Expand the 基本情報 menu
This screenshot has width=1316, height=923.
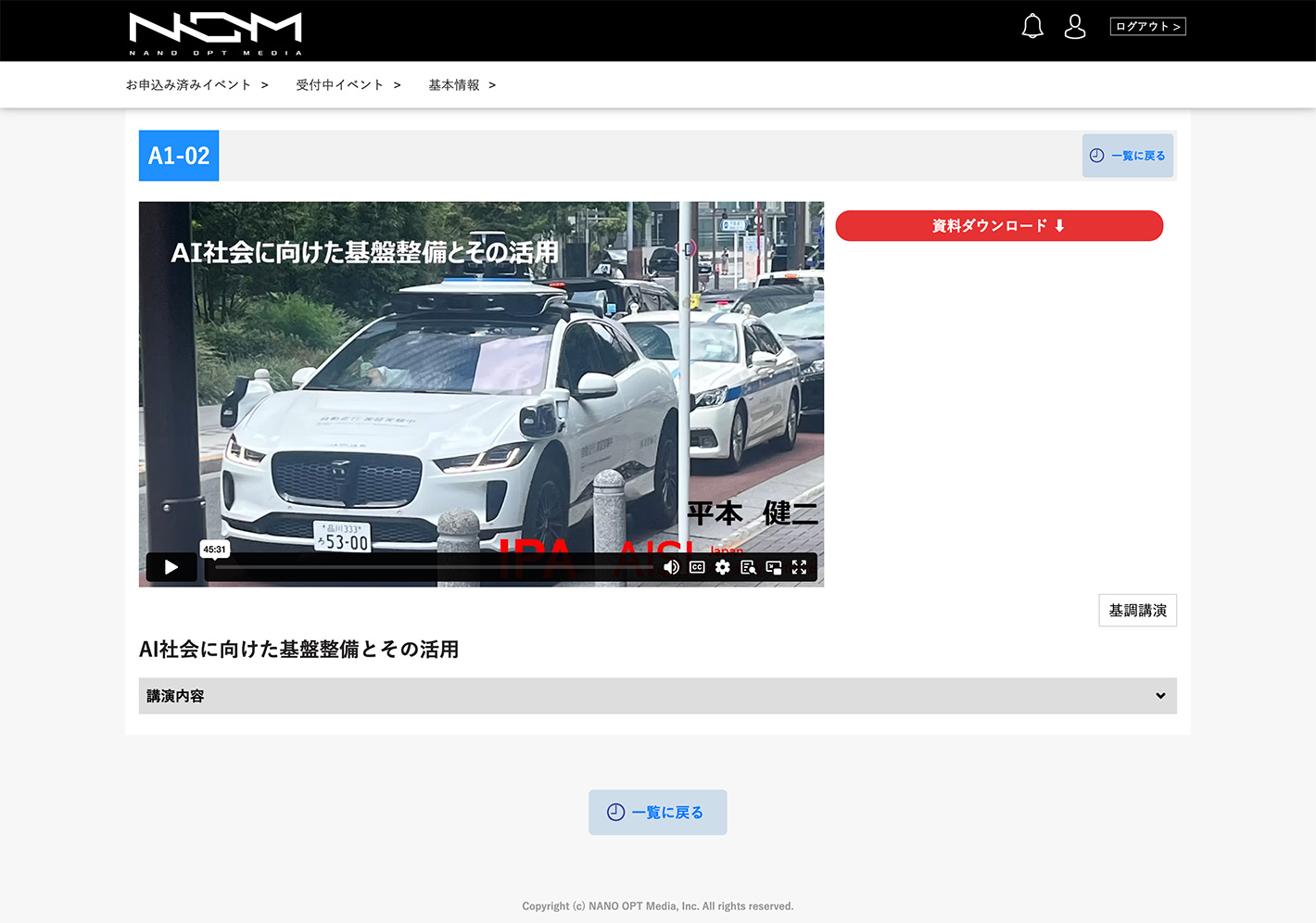[462, 85]
